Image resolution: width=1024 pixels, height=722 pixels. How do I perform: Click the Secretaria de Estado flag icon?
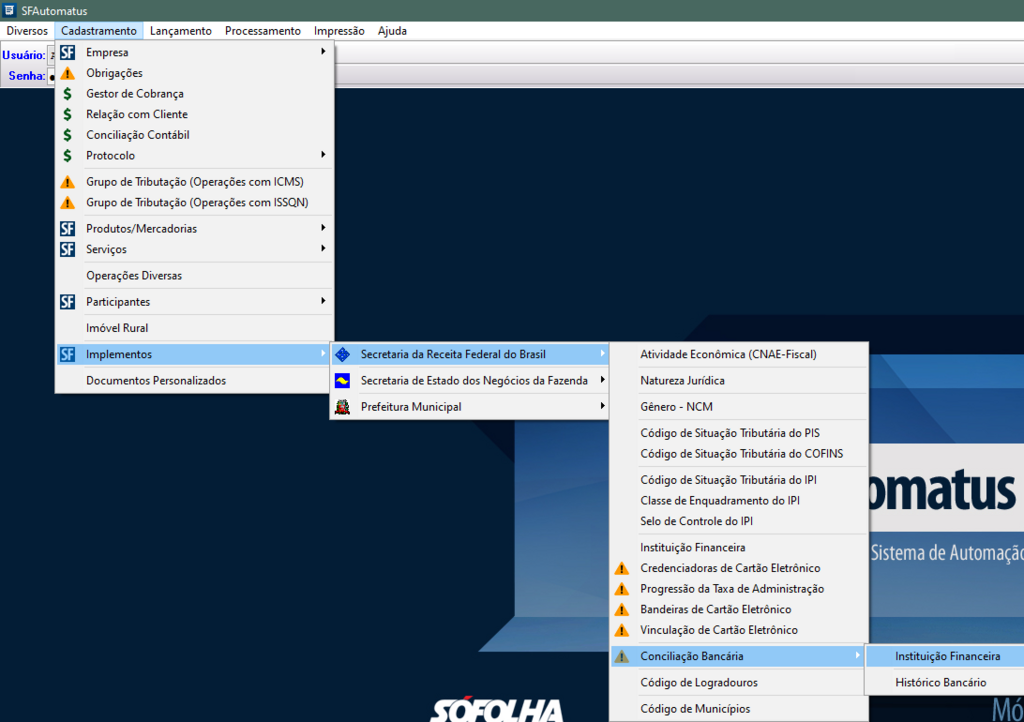click(342, 380)
